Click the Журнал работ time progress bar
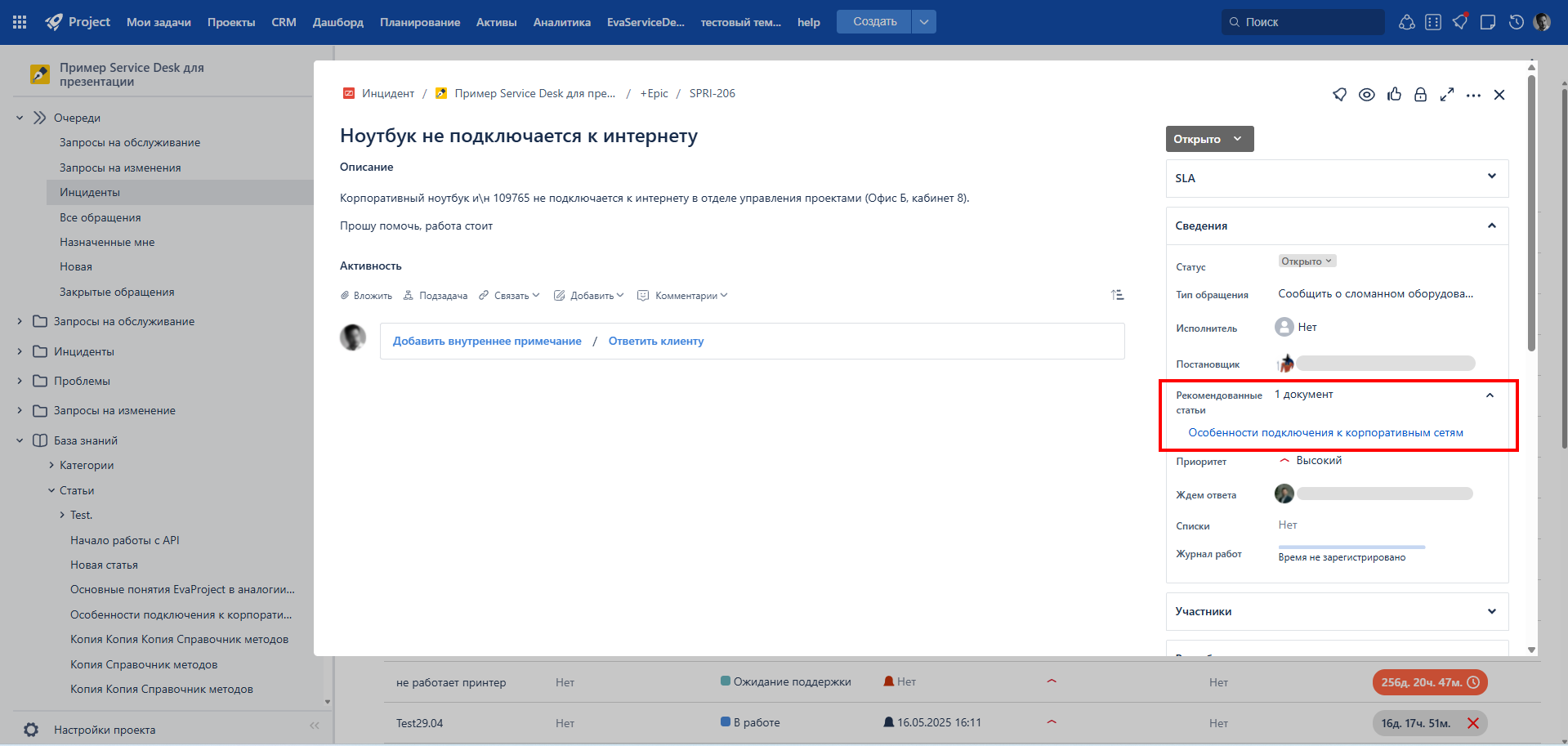The width and height of the screenshot is (1568, 746). point(1351,547)
